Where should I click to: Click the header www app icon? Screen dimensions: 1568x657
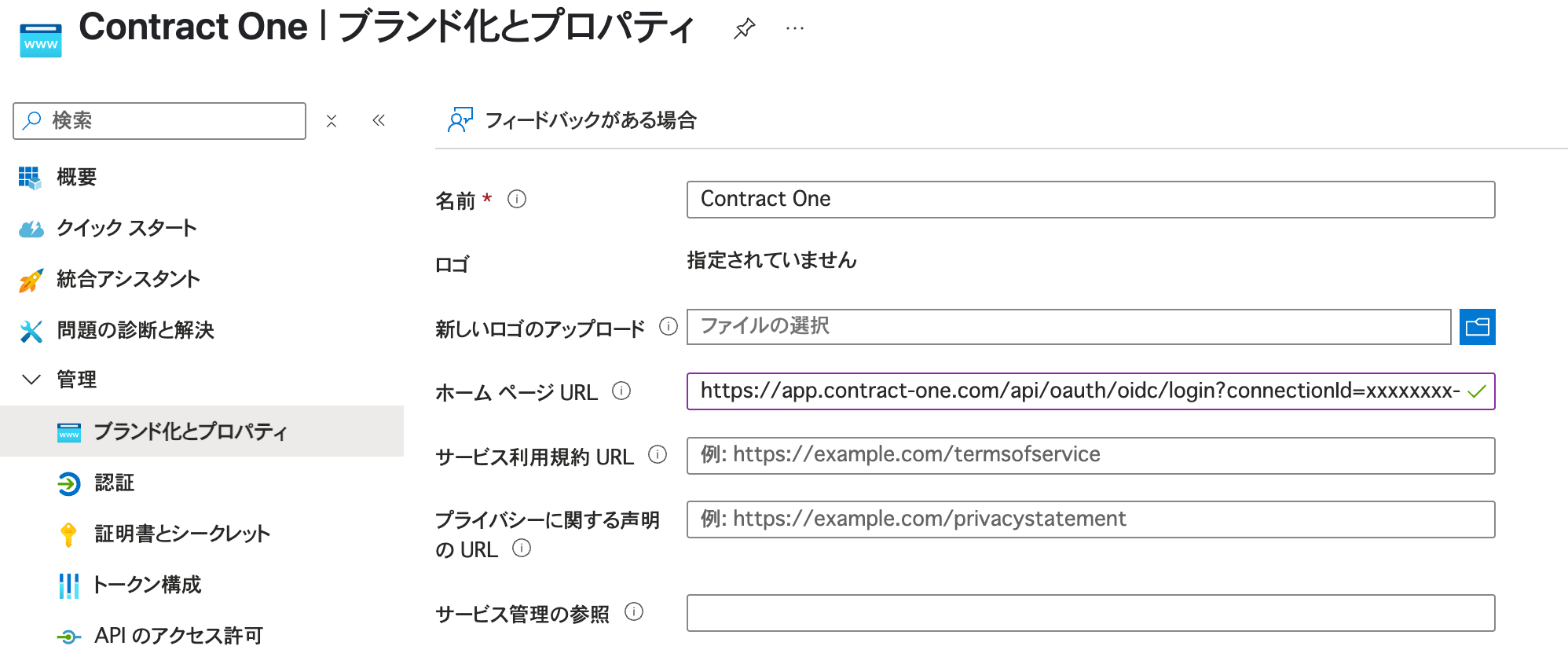pos(41,41)
